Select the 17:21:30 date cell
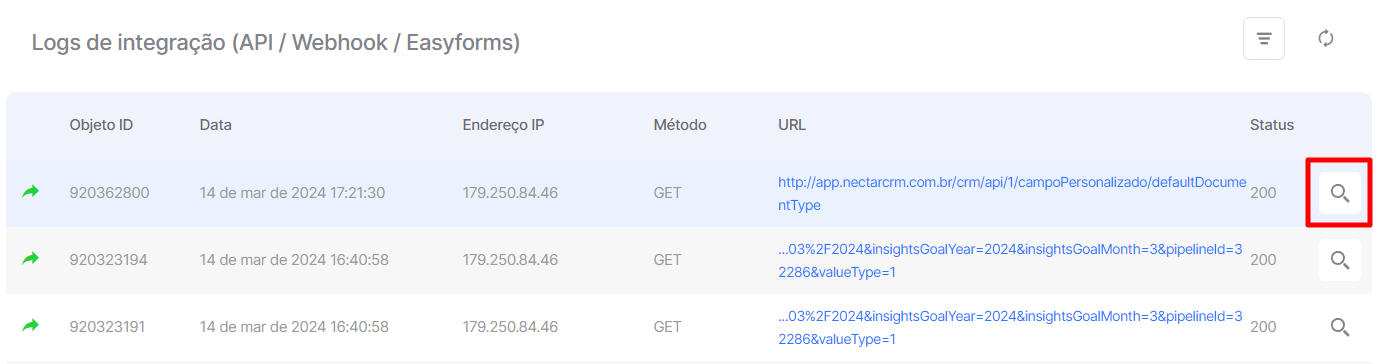This screenshot has height=364, width=1382. [x=293, y=192]
